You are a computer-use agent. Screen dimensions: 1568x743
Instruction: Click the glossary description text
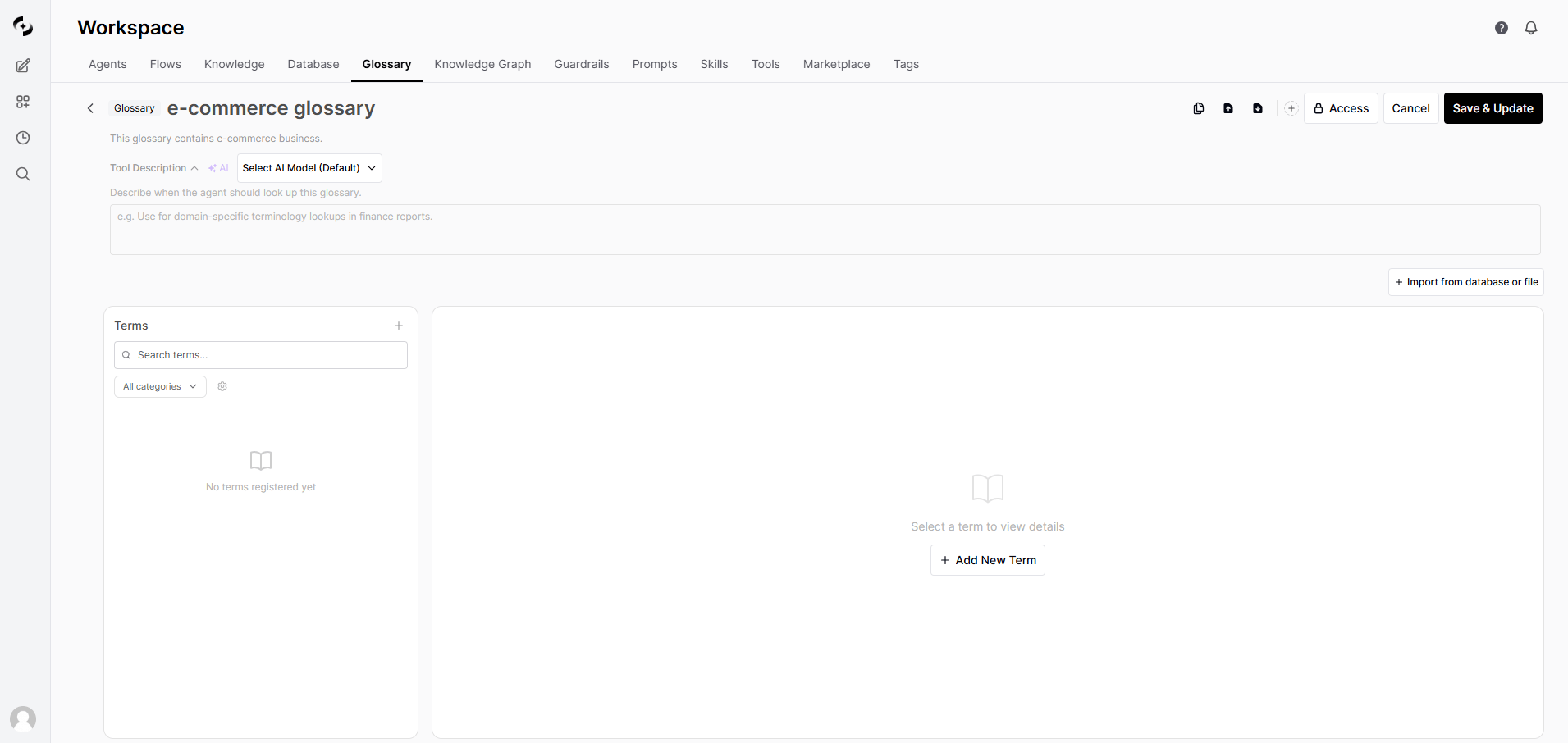point(217,139)
